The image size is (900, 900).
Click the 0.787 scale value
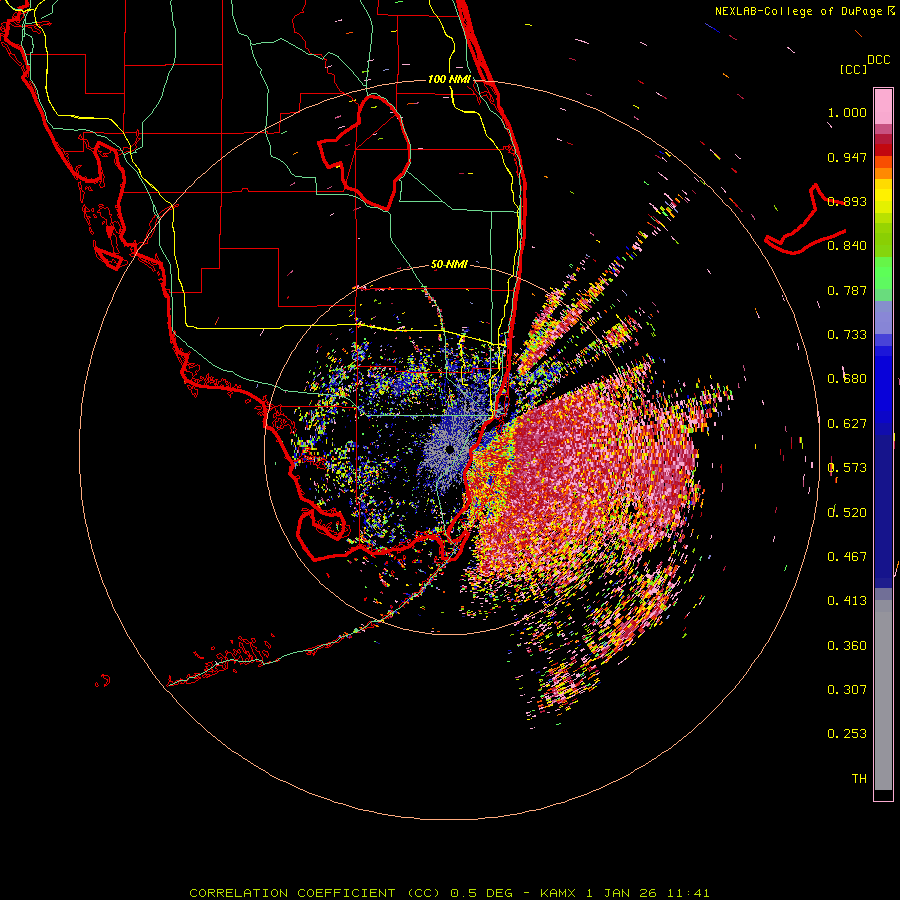[847, 290]
